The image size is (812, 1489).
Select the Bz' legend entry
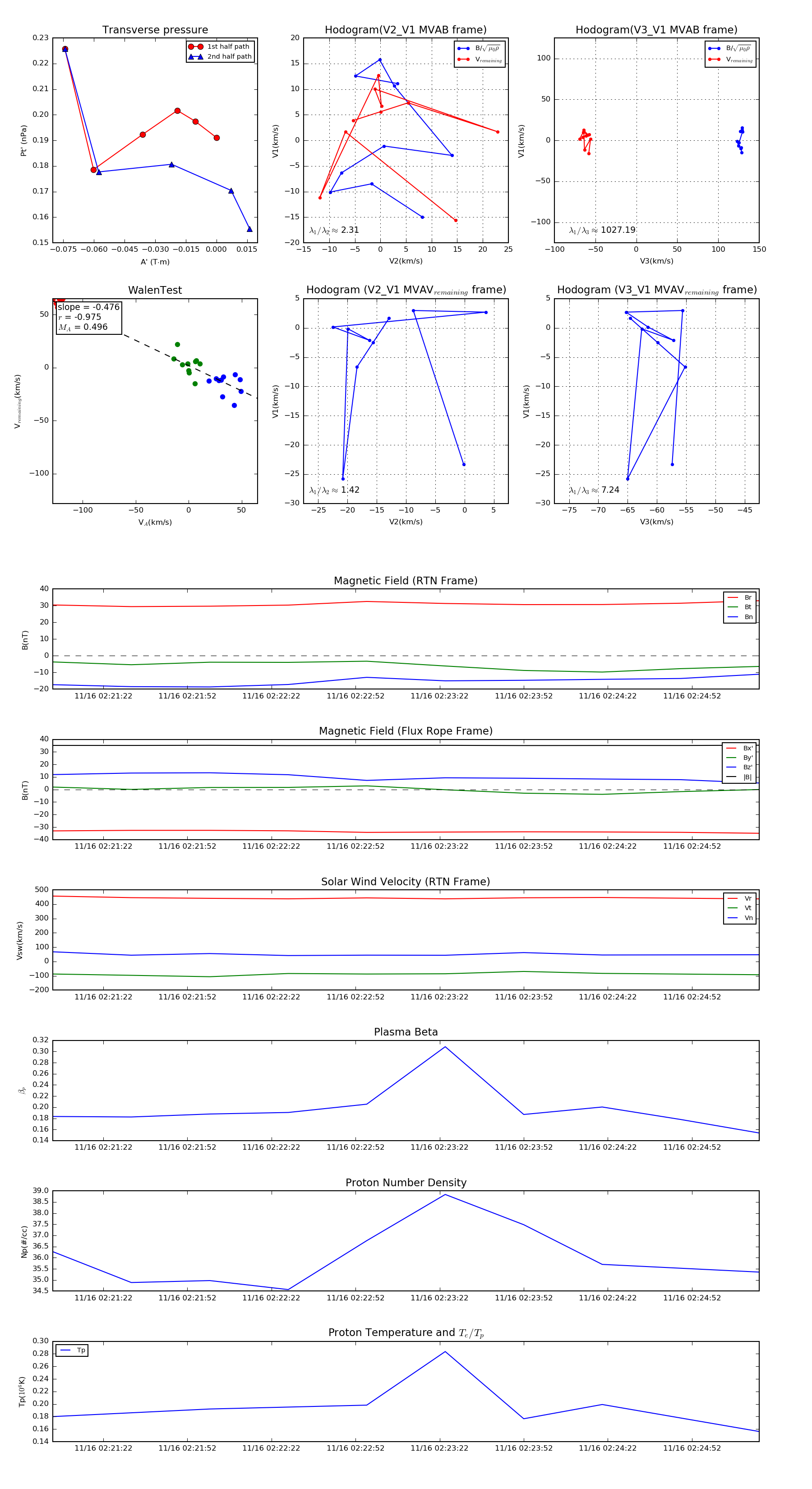click(x=739, y=767)
